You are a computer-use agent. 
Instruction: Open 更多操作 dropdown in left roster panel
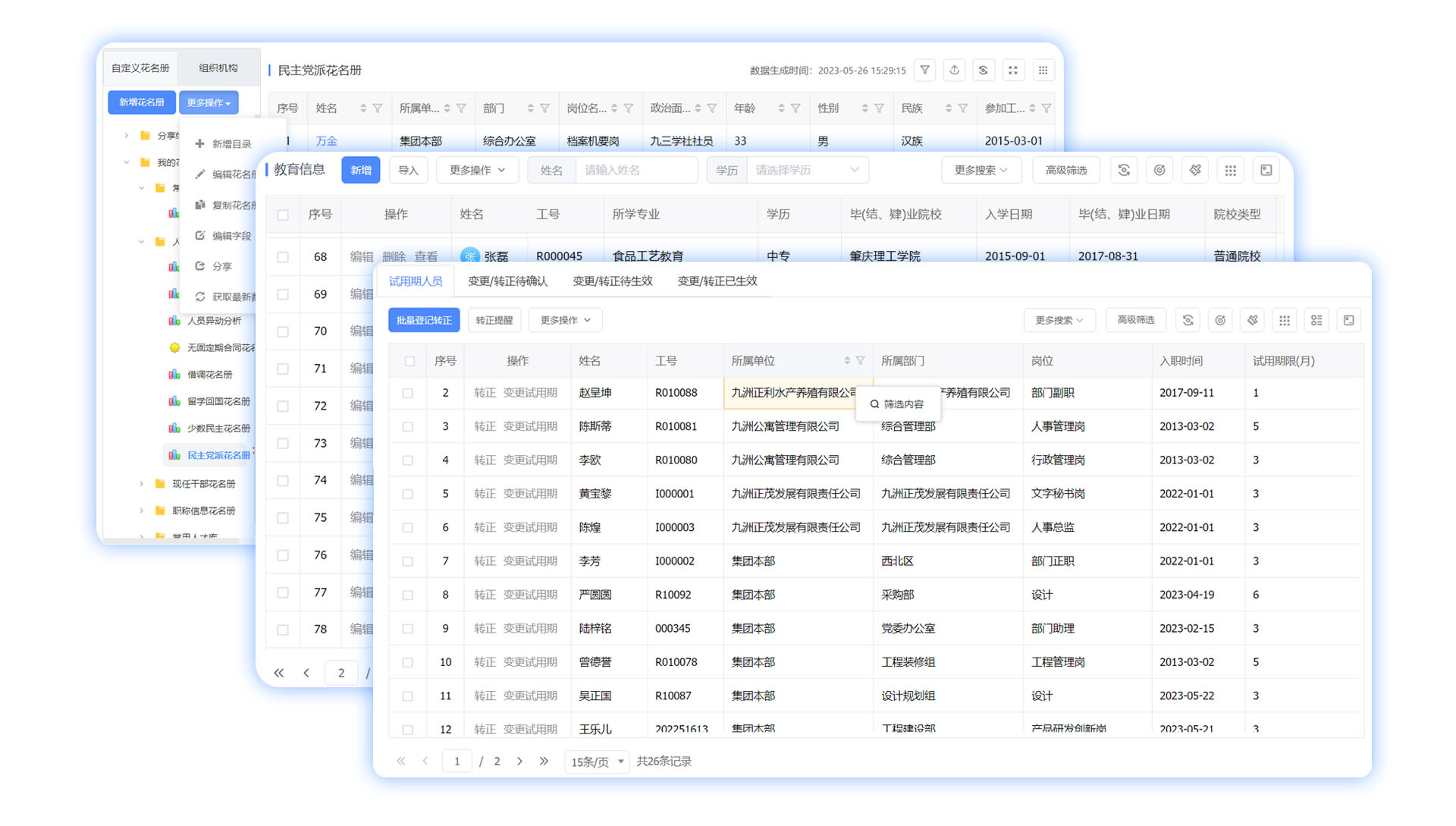209,102
